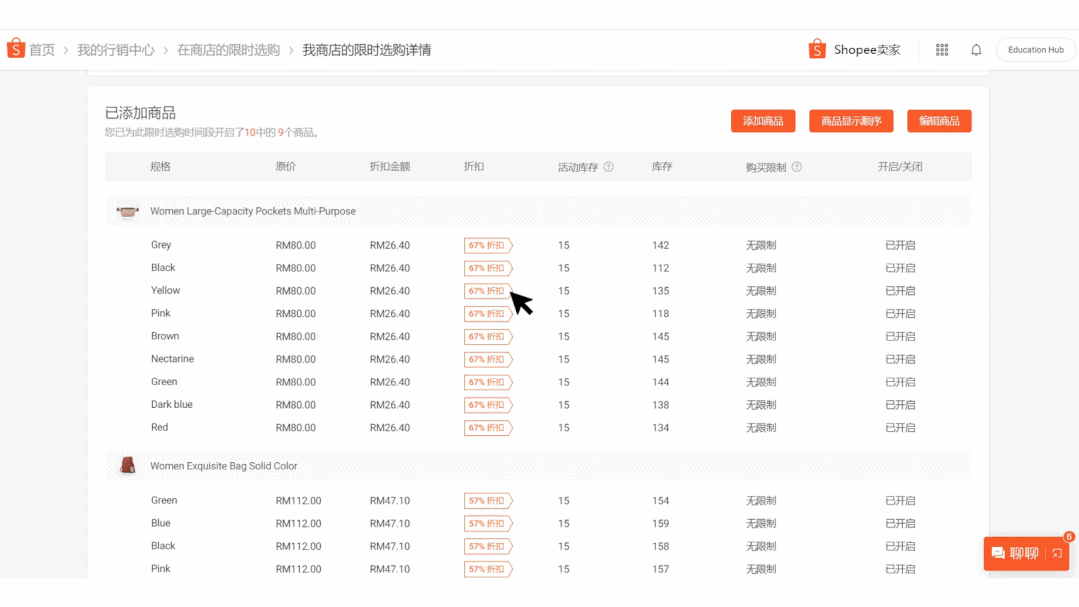Viewport: 1079px width, 607px height.
Task: Open the apps grid icon in the top bar
Action: point(941,48)
